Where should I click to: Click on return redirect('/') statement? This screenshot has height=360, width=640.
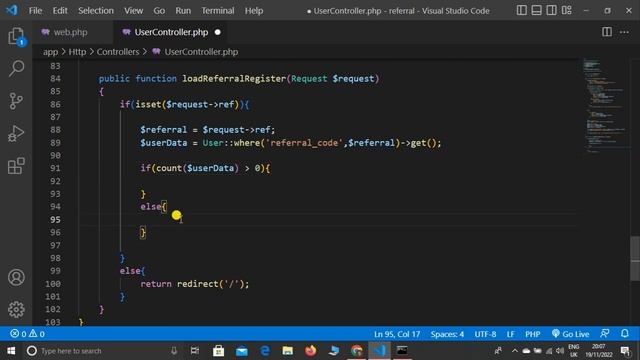pyautogui.click(x=195, y=284)
